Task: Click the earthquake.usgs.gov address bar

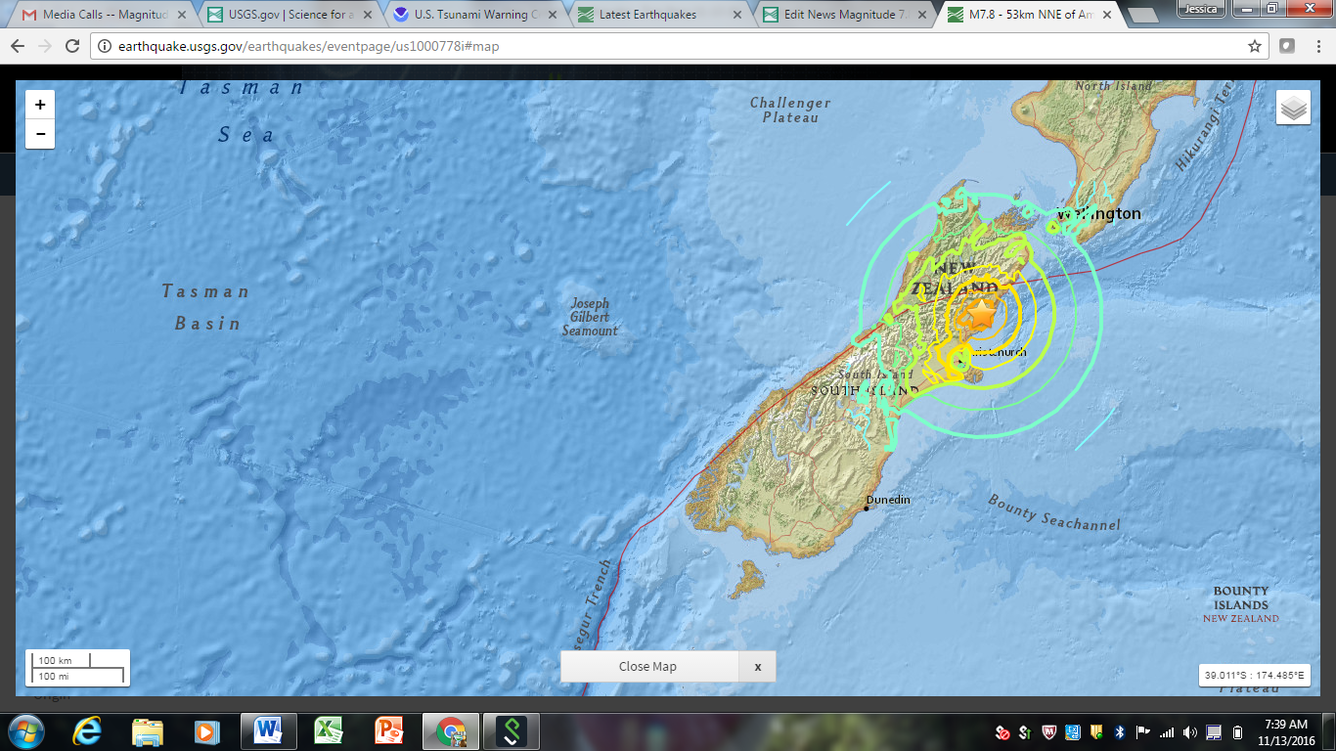Action: (x=680, y=46)
